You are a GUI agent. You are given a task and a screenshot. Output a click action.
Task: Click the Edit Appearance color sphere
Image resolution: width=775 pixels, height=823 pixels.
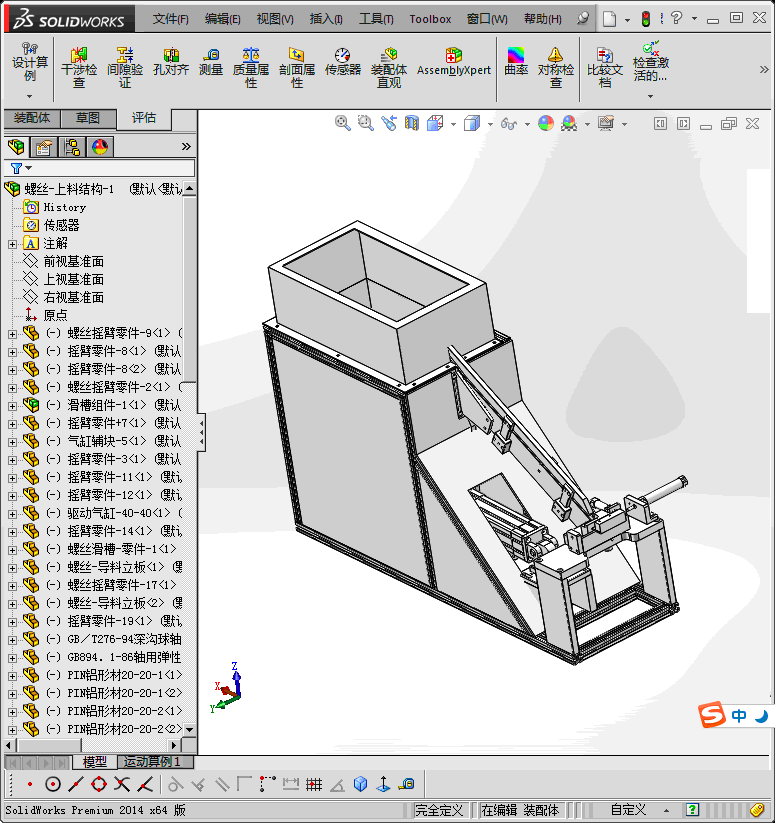click(x=546, y=123)
